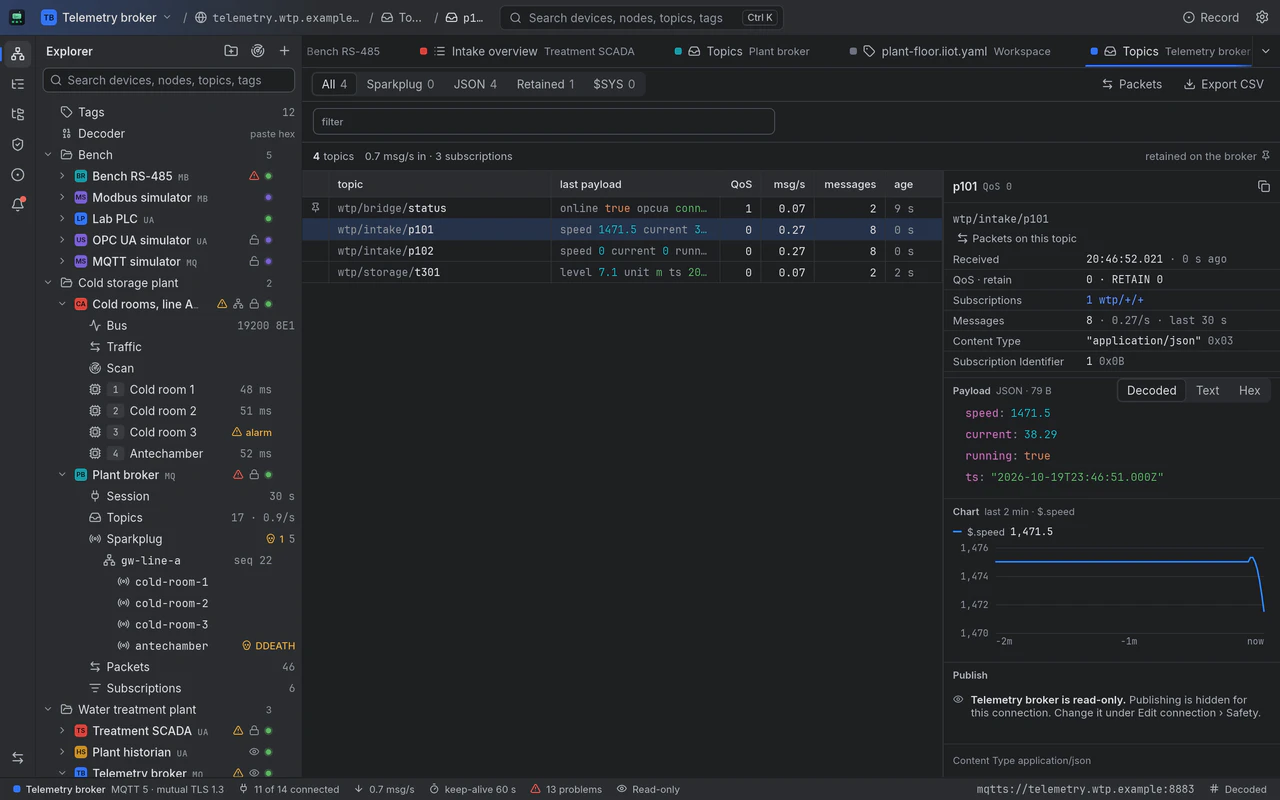Copy topic with the copy icon beside p101
Image resolution: width=1280 pixels, height=800 pixels.
[1263, 186]
